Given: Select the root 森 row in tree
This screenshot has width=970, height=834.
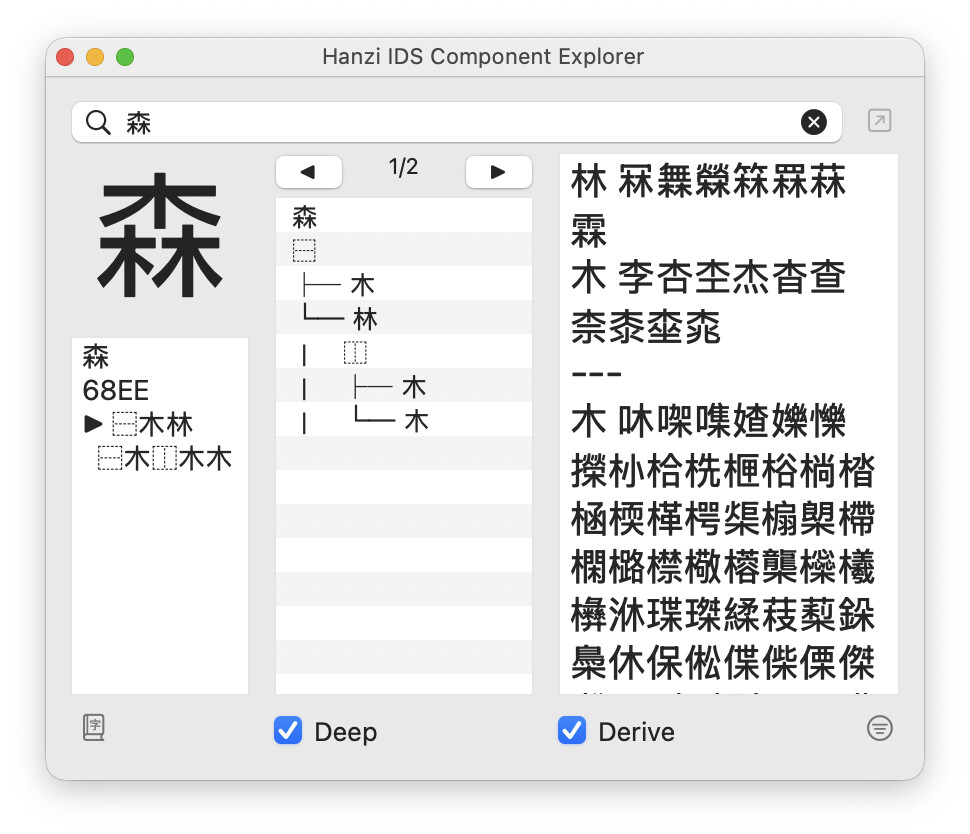Looking at the screenshot, I should point(305,216).
